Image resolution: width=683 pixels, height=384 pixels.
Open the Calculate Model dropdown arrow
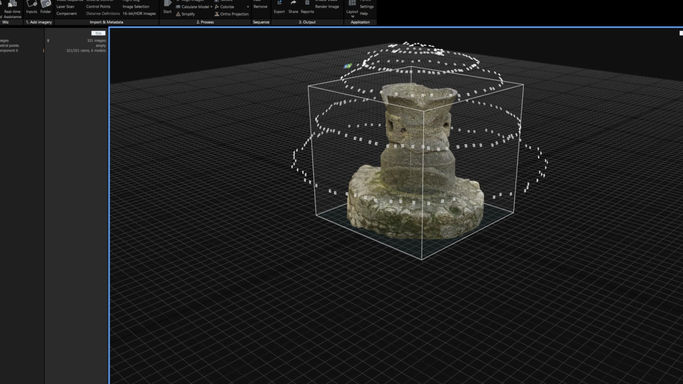(211, 7)
